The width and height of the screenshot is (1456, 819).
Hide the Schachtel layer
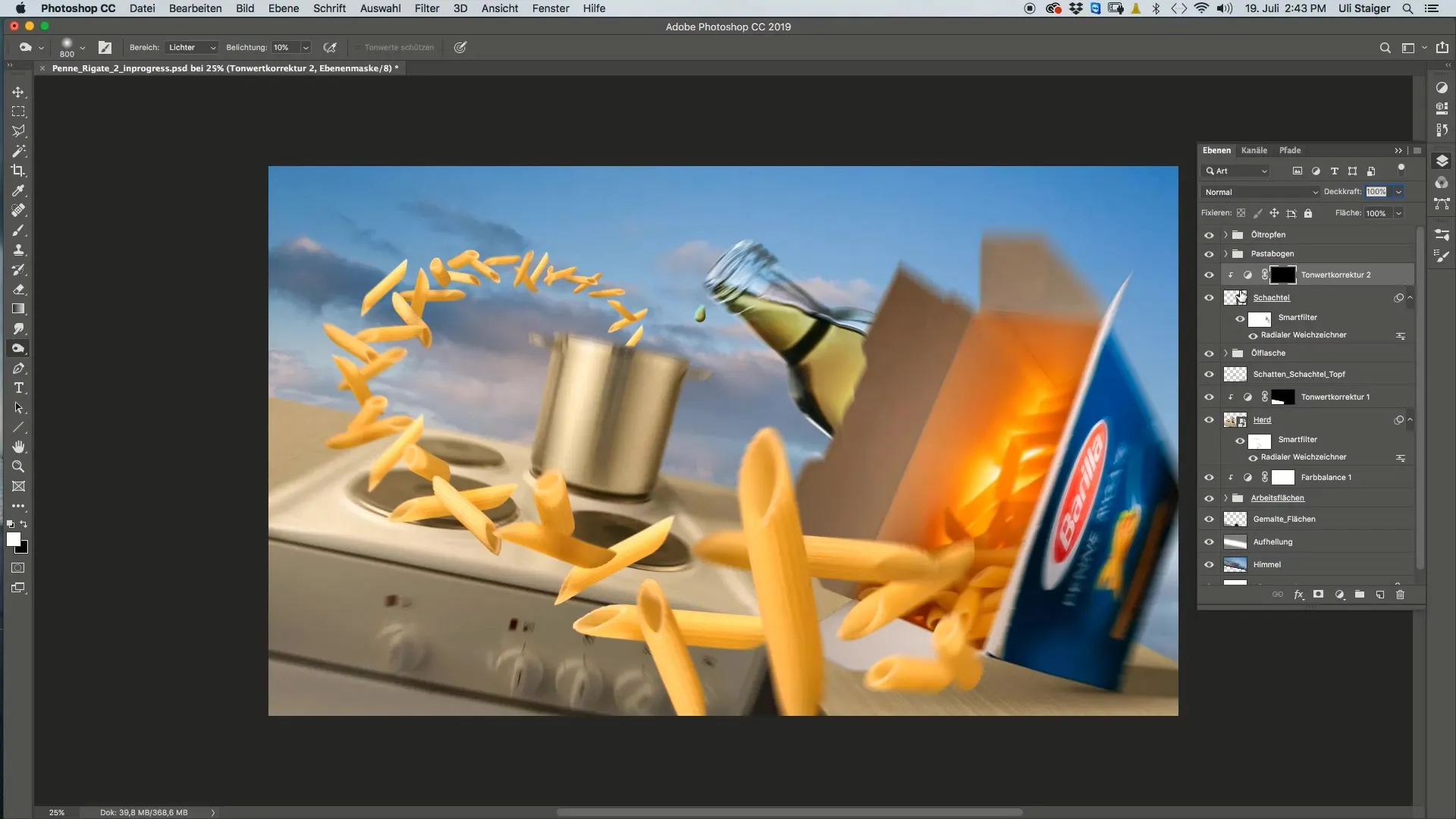[1209, 298]
